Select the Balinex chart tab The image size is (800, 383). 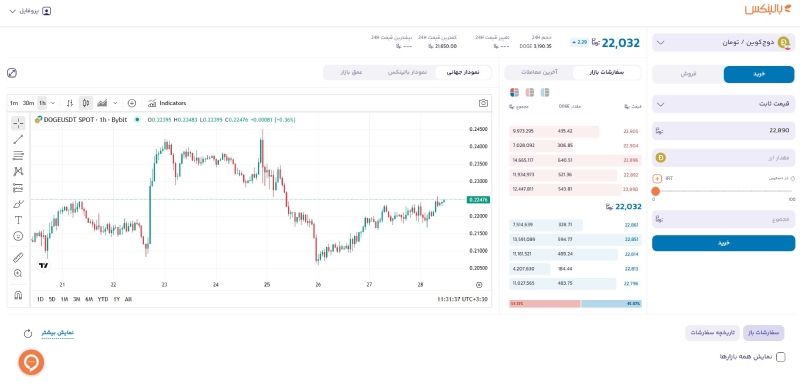pos(407,73)
